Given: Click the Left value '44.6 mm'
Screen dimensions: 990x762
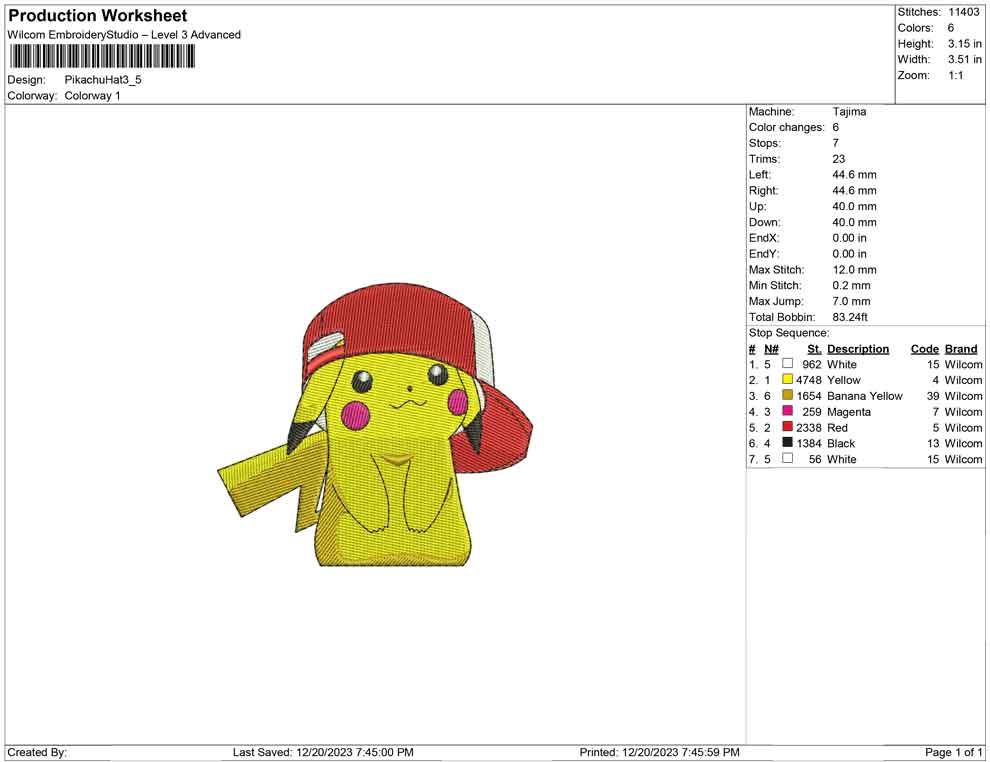Looking at the screenshot, I should coord(854,175).
